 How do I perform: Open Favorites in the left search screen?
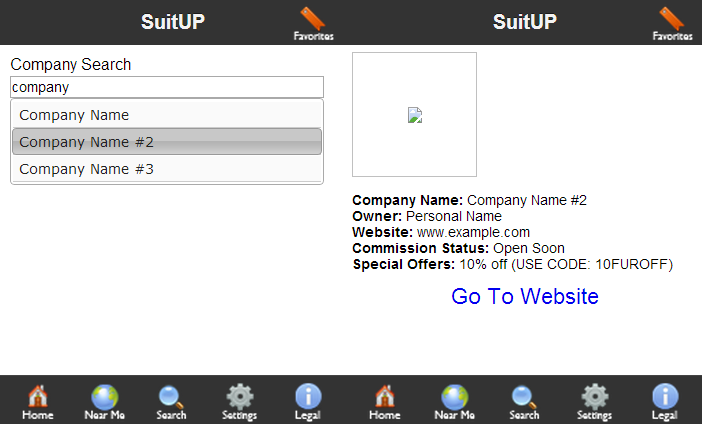313,24
